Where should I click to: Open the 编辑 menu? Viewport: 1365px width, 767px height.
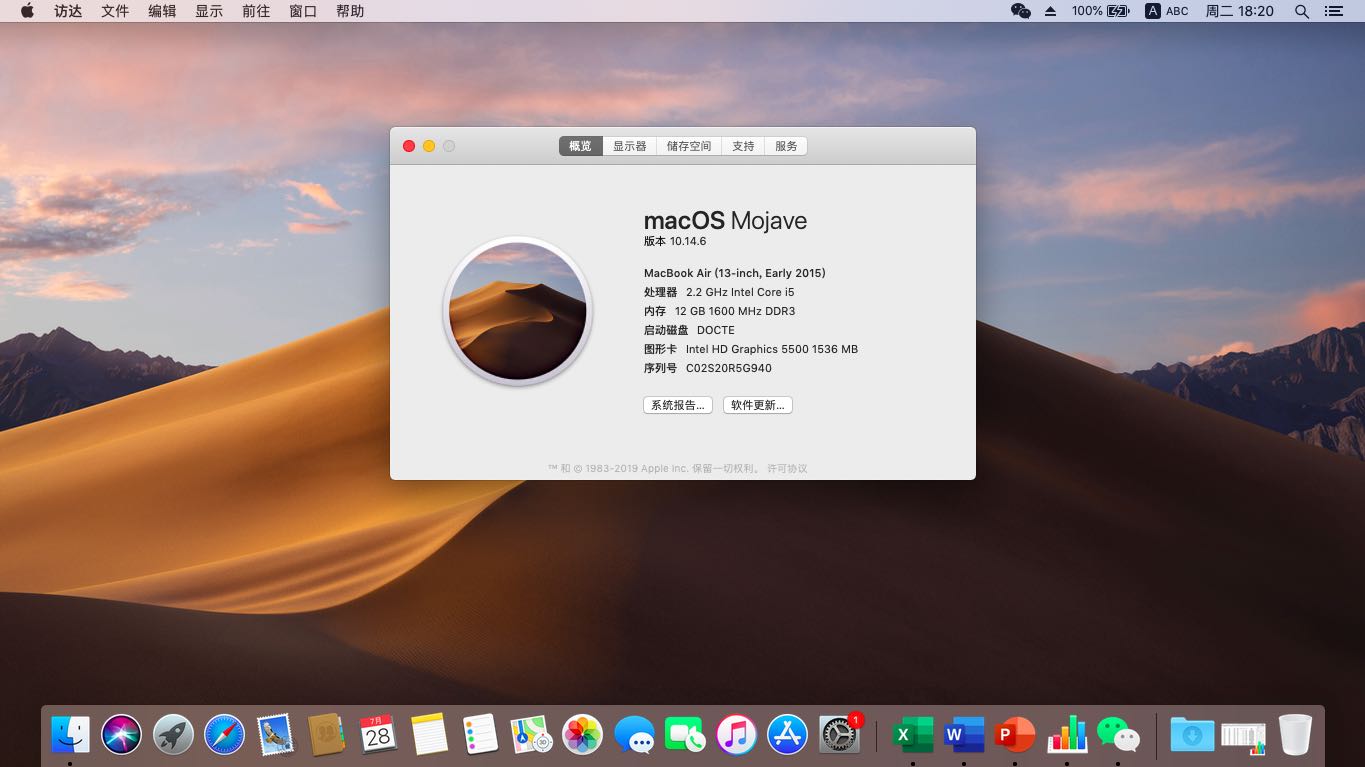162,11
